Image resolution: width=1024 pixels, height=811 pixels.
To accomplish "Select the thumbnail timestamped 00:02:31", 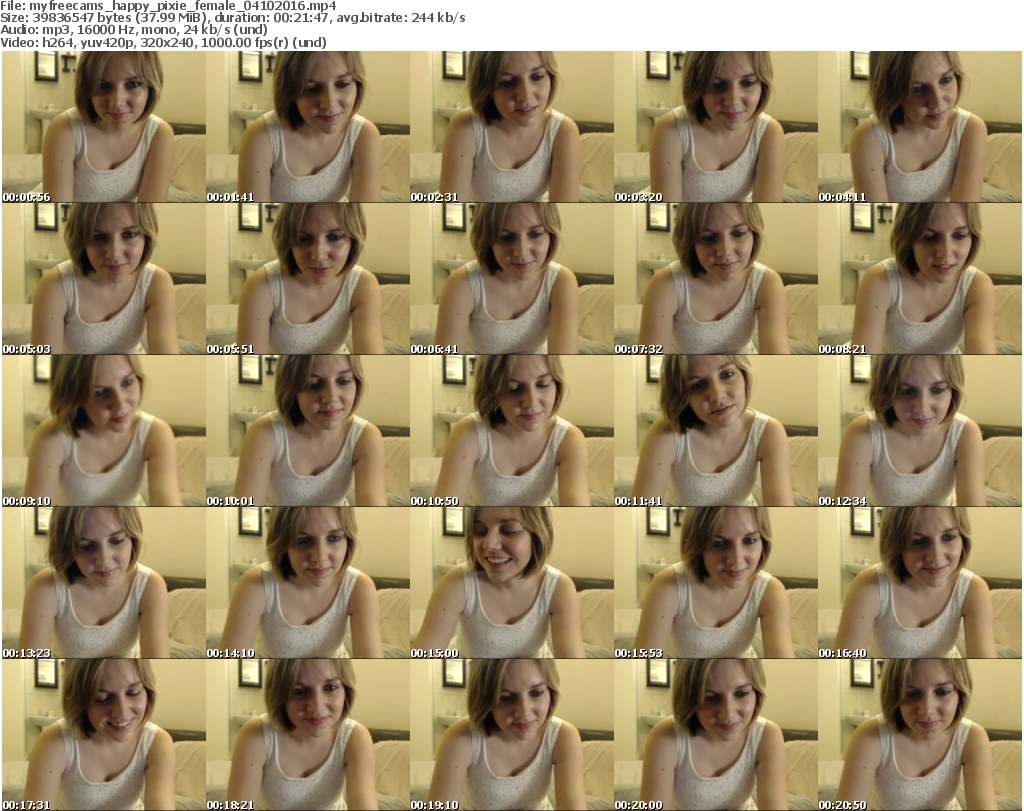I will coord(511,127).
